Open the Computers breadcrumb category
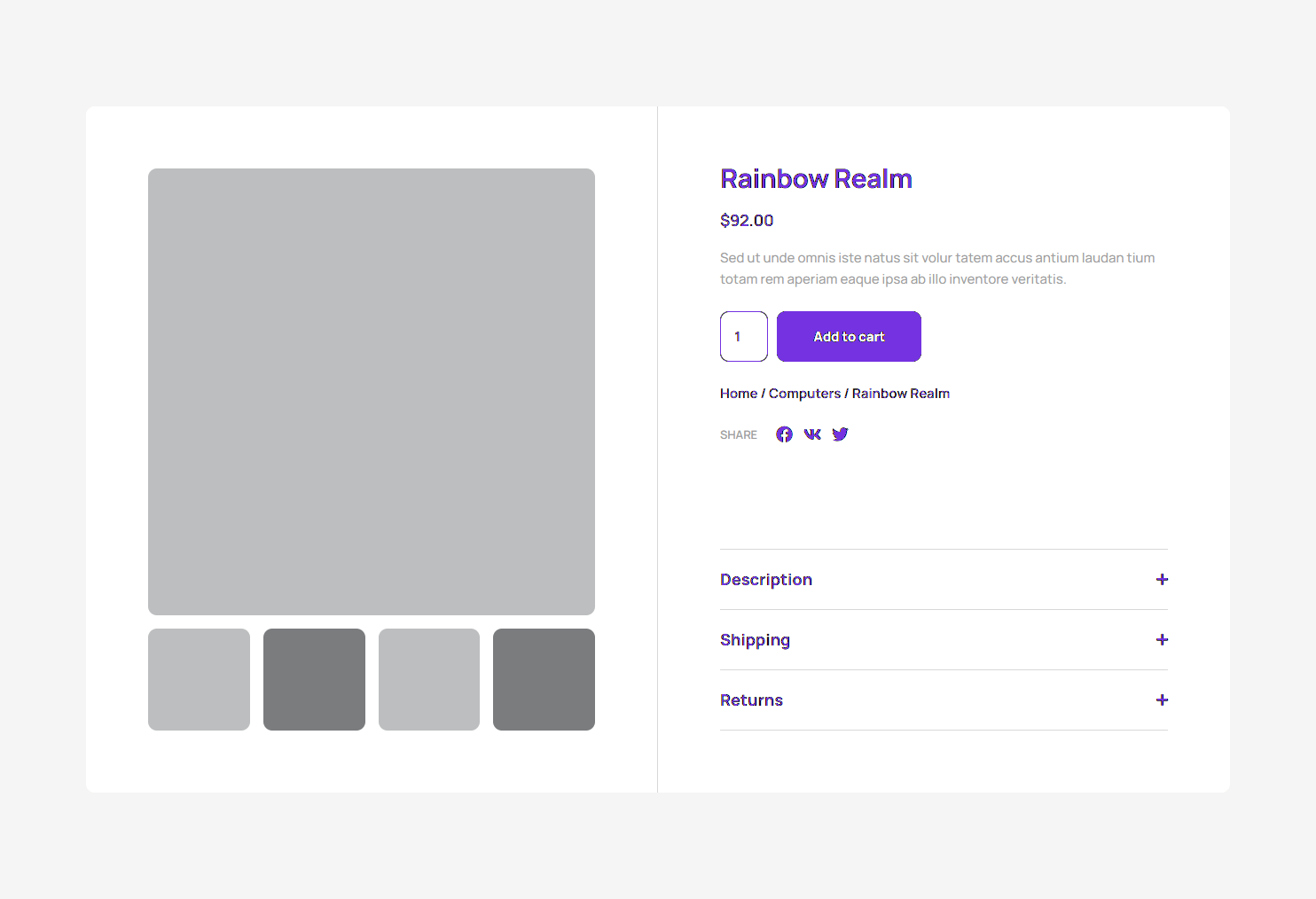1316x899 pixels. (x=804, y=394)
